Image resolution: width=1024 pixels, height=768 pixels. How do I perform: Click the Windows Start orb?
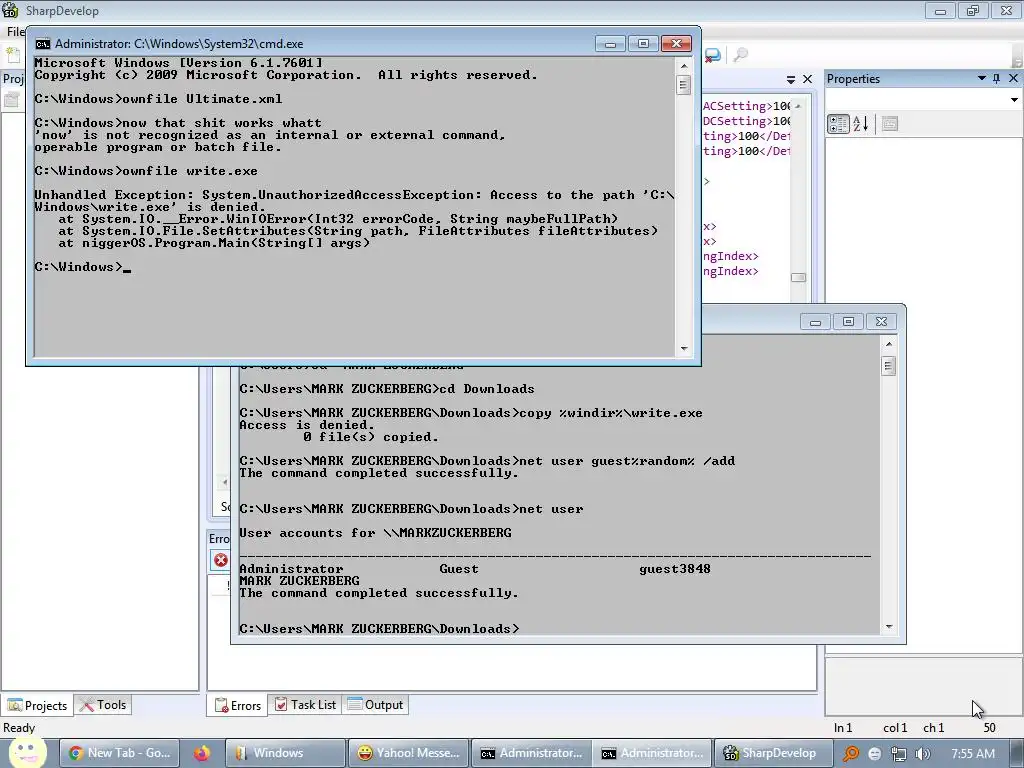[26, 753]
